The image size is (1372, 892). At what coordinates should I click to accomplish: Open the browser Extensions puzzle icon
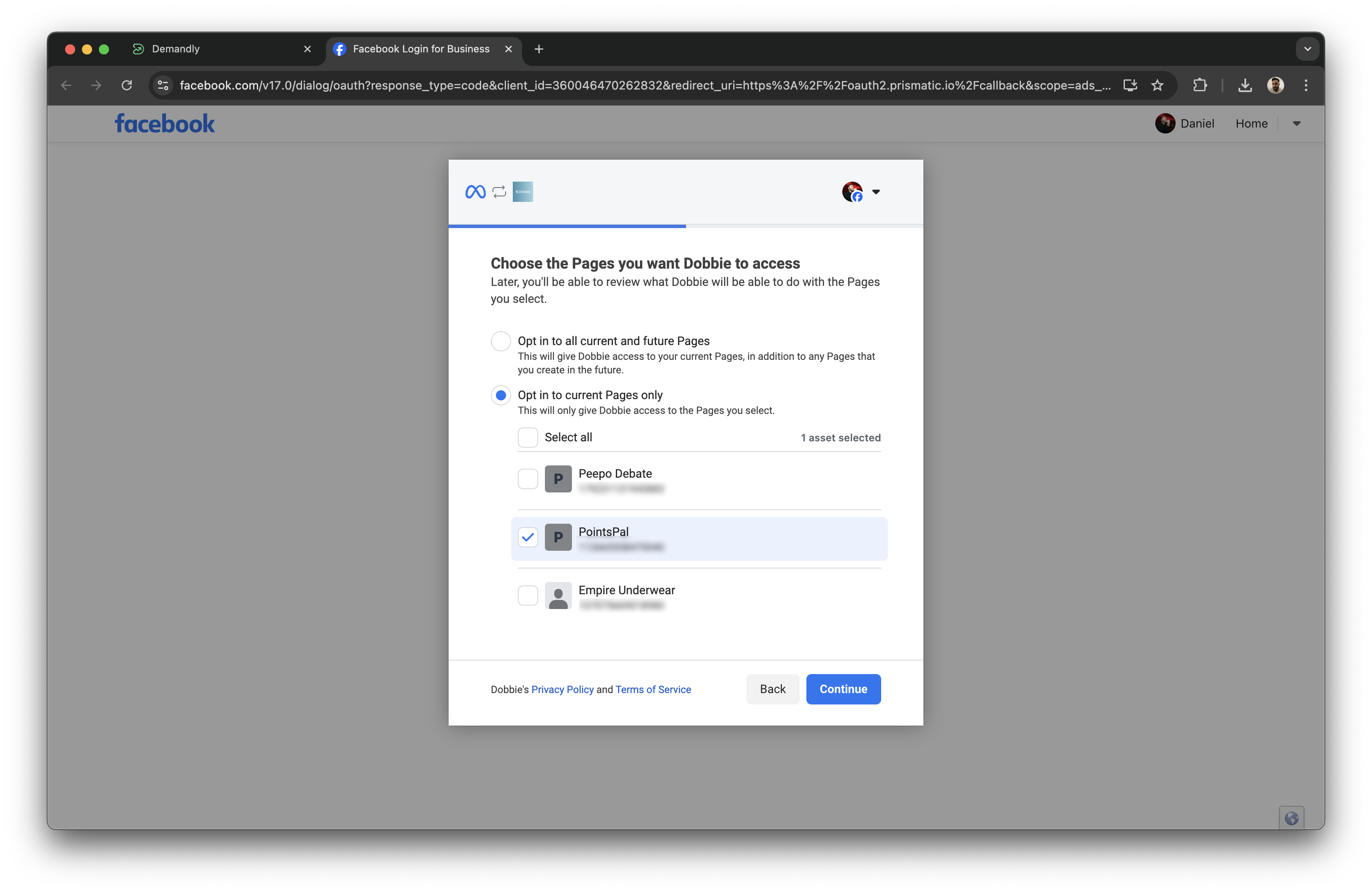[1200, 85]
